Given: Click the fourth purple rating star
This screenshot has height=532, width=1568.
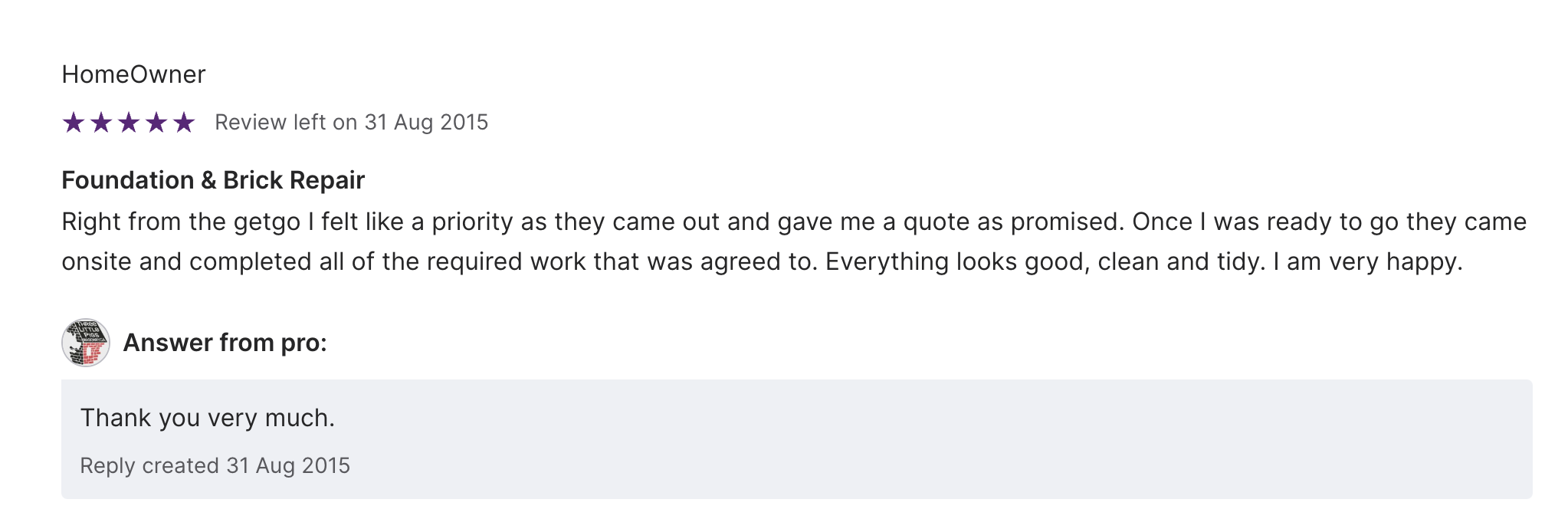Looking at the screenshot, I should point(156,123).
